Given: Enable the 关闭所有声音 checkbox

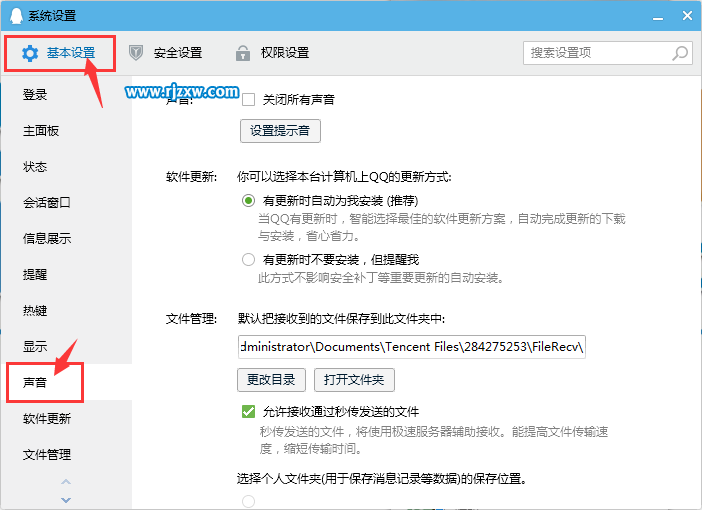Looking at the screenshot, I should 248,99.
